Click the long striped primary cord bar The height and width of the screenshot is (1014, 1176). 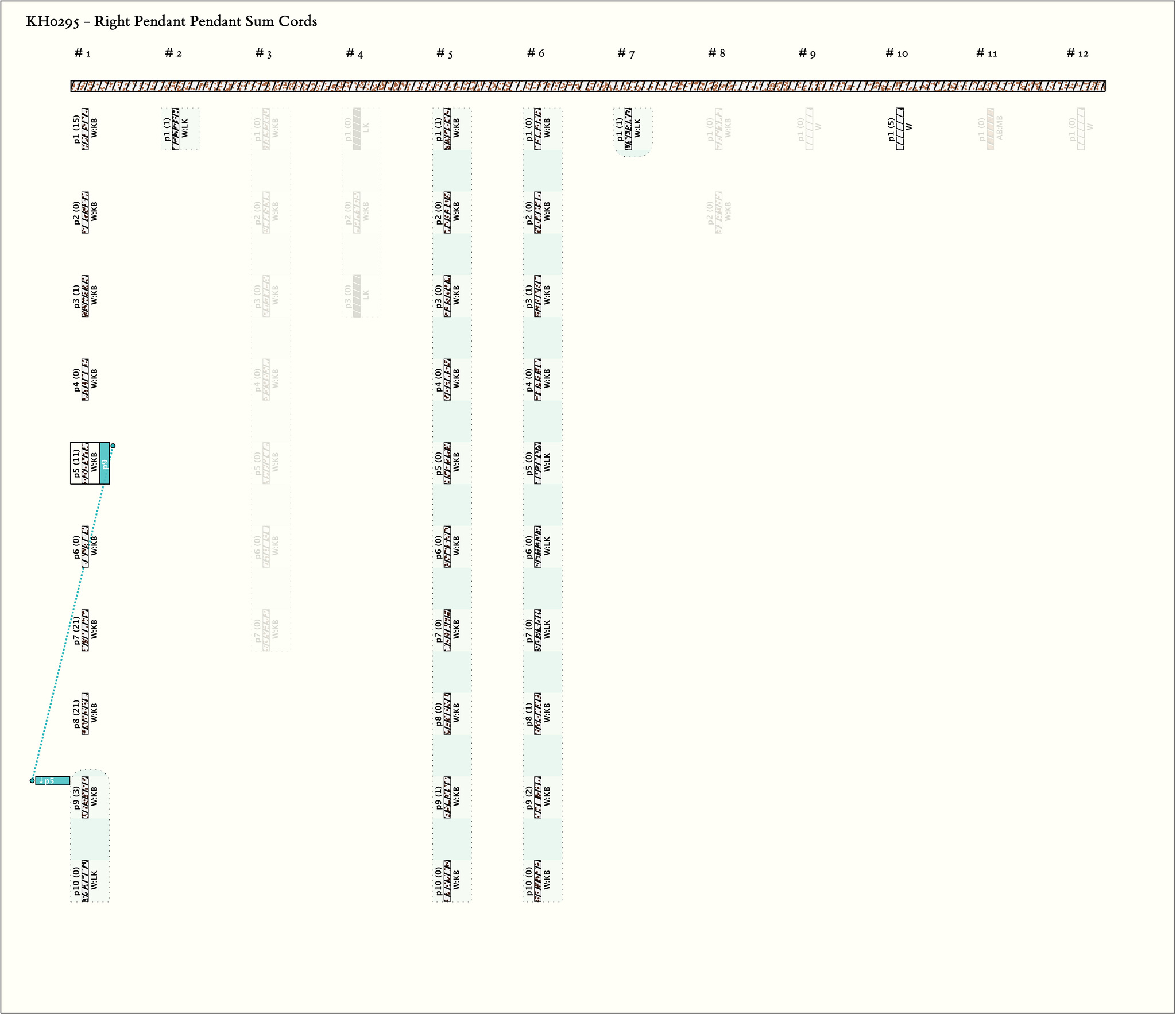click(x=588, y=86)
